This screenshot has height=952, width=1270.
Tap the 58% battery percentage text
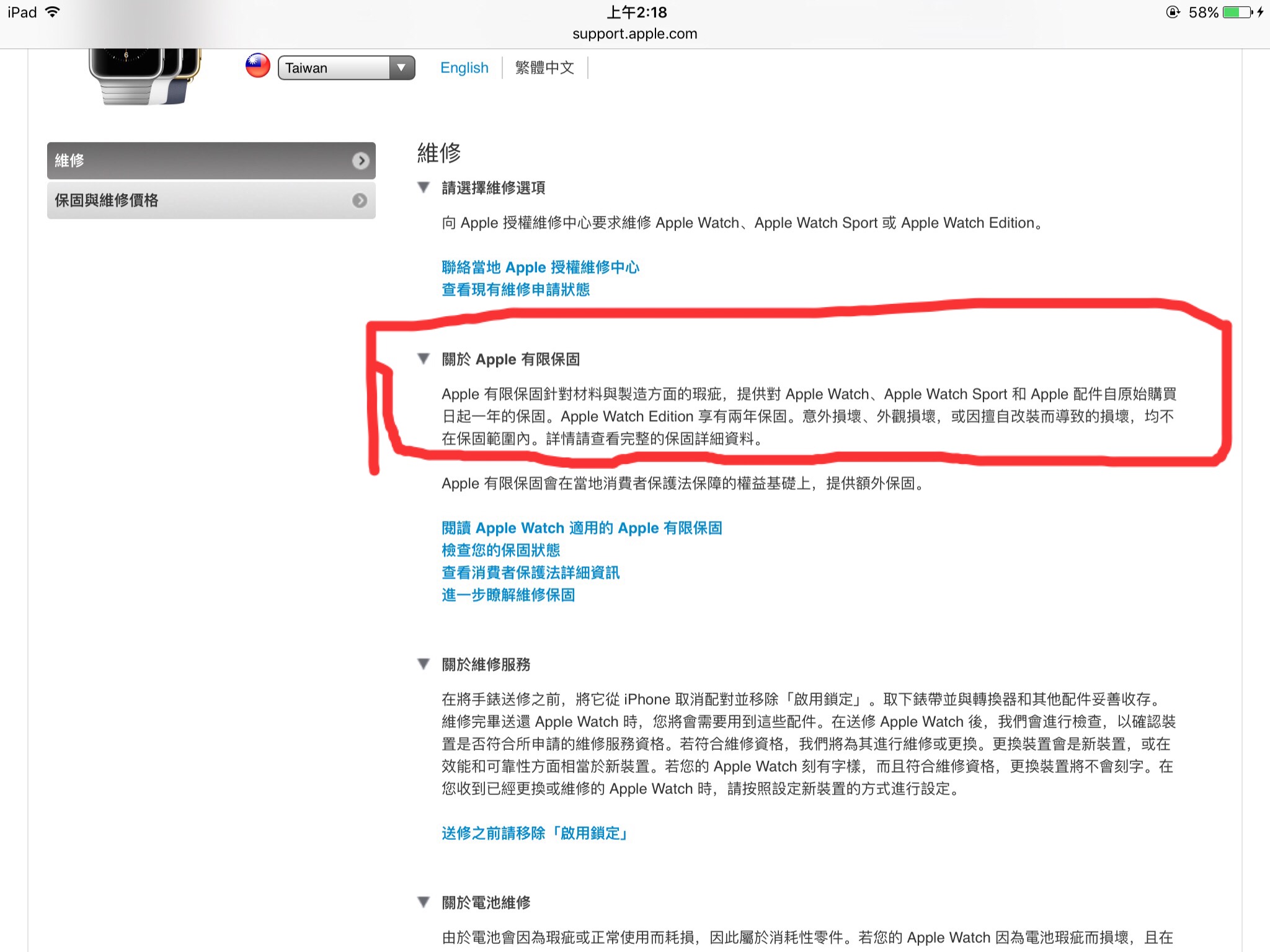(x=1204, y=12)
